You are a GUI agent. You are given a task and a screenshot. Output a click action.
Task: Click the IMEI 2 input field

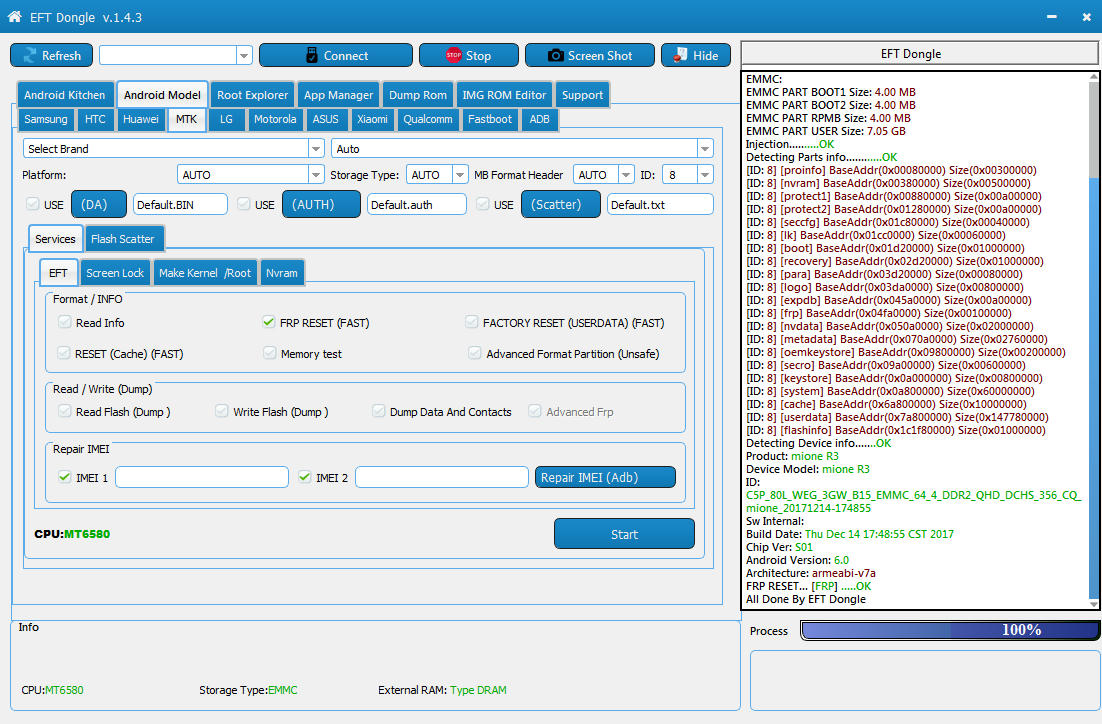tap(441, 477)
